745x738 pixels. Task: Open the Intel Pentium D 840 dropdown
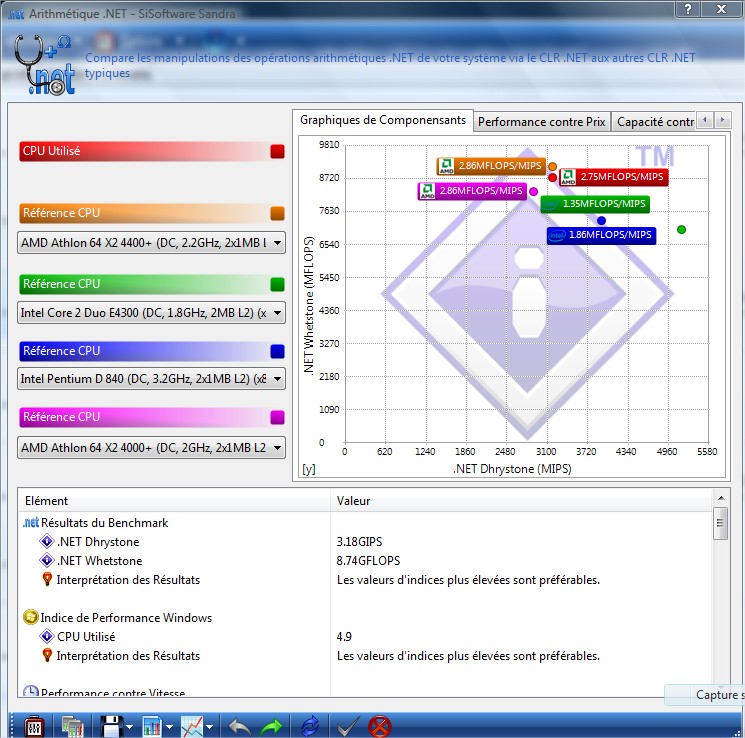coord(152,379)
